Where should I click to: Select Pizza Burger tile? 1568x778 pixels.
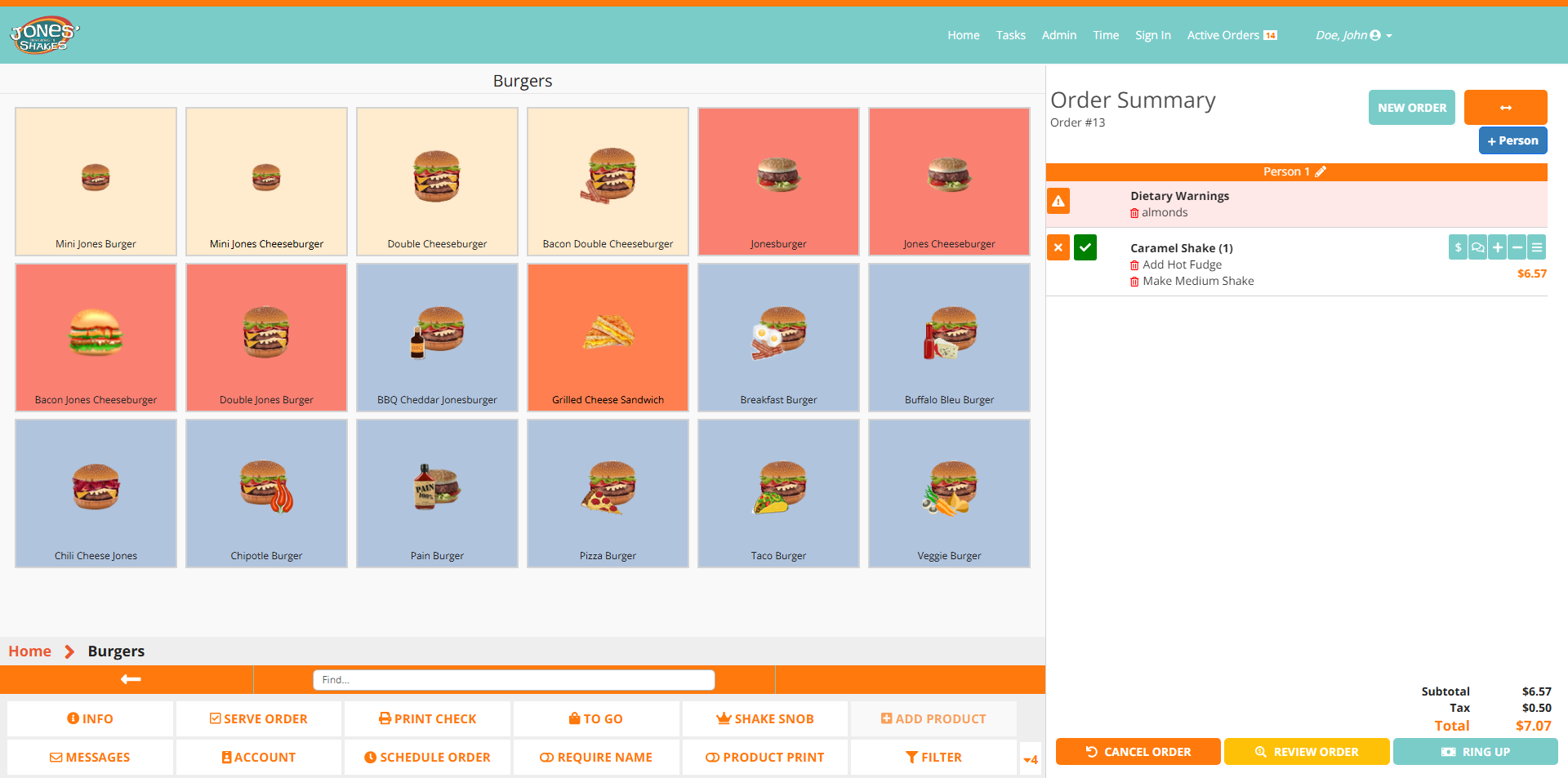pos(608,493)
